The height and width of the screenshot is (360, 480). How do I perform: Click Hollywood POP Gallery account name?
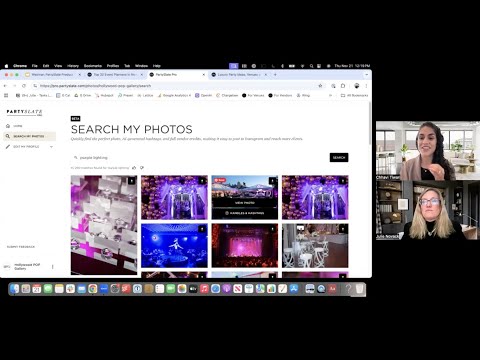[x=27, y=266]
